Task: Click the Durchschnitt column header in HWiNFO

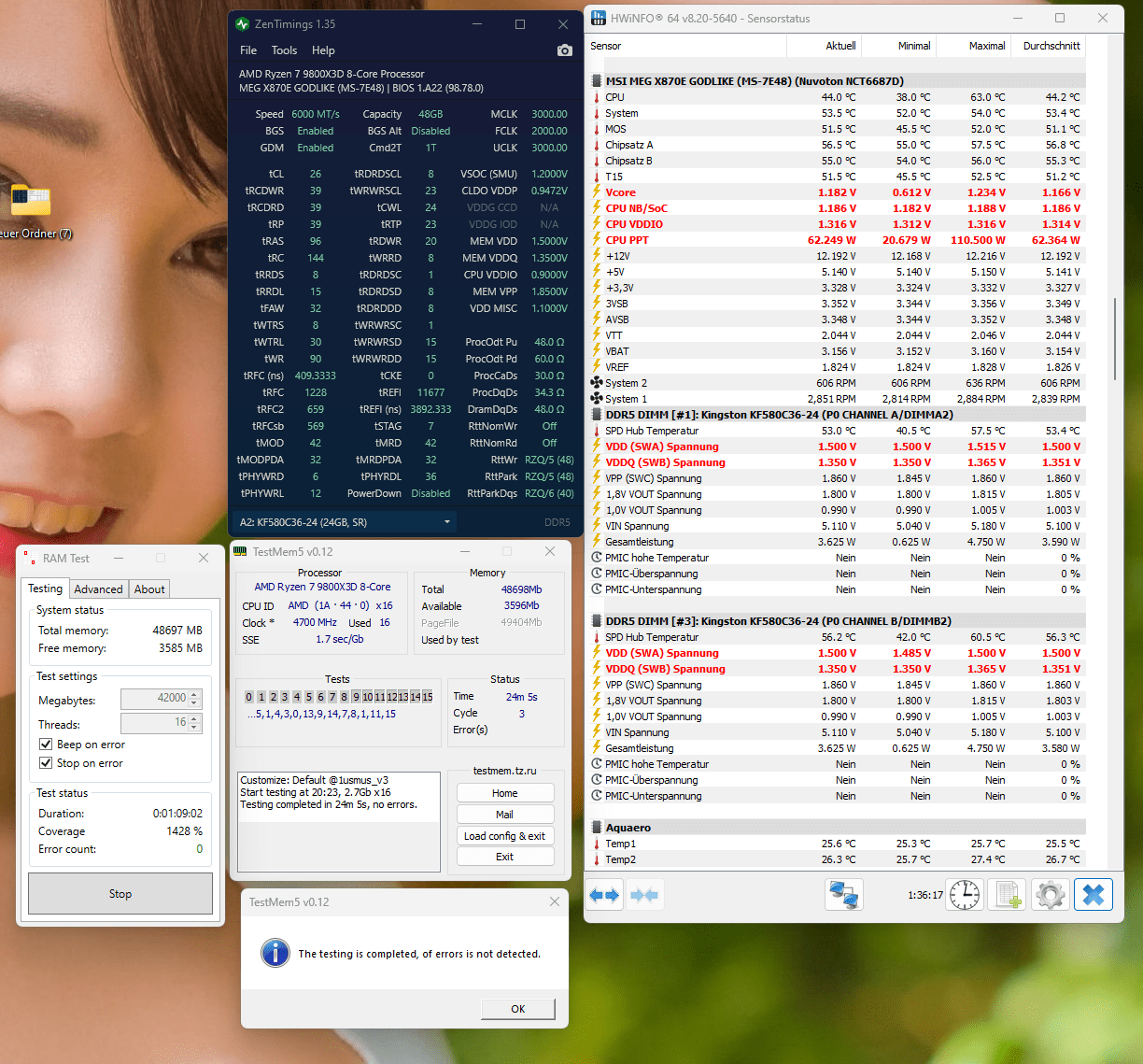Action: pos(1049,46)
